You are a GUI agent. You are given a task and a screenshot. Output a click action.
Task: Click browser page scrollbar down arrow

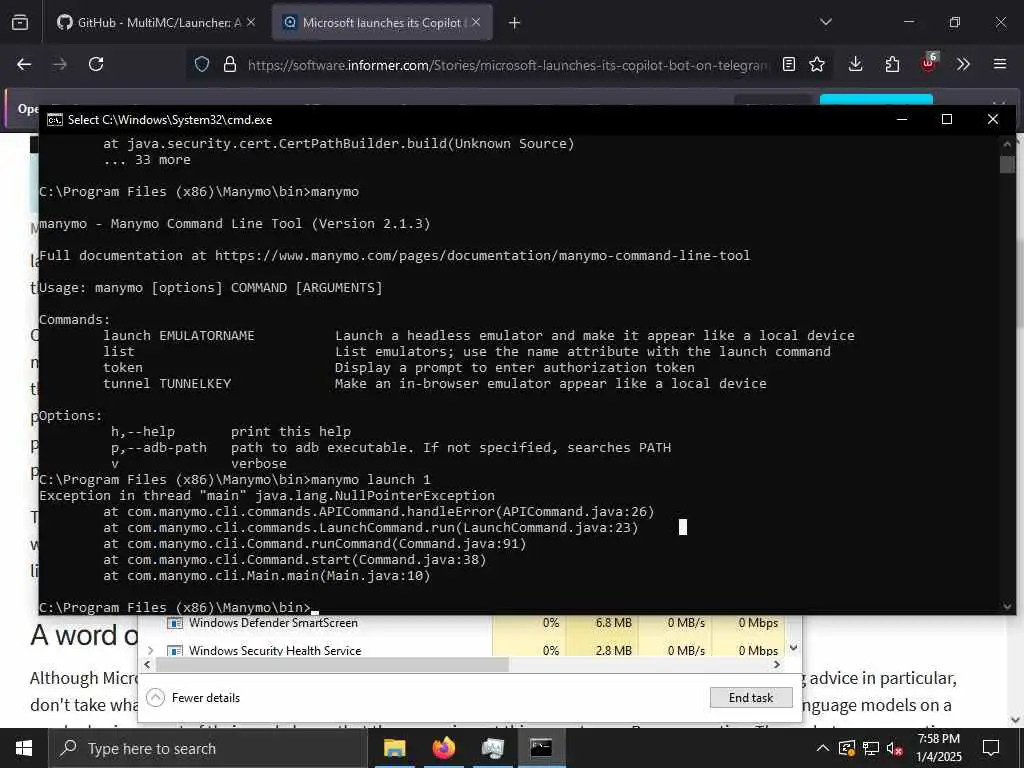click(1016, 720)
